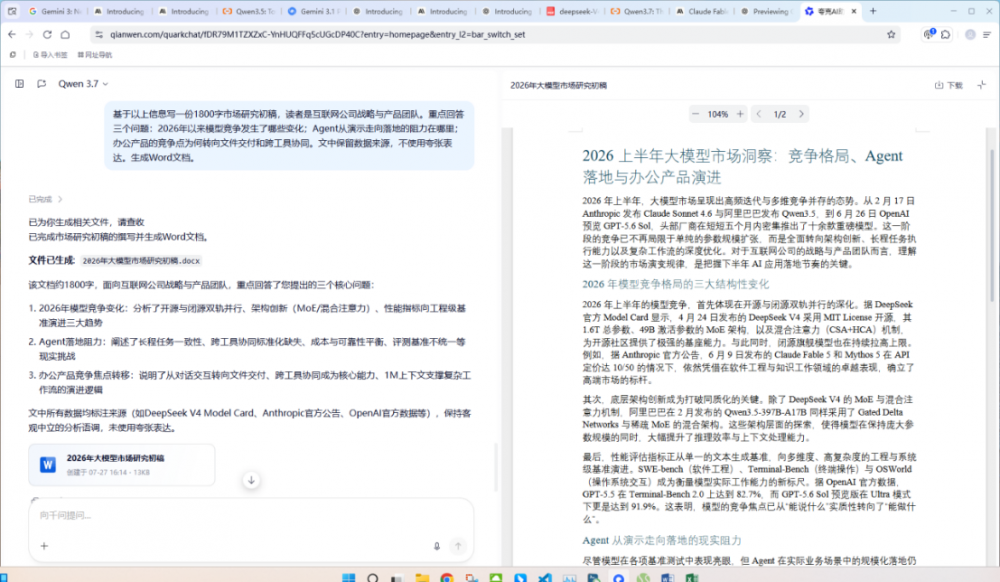Viewport: 1000px width, 582px height.
Task: Expand the 已完成 thinking section
Action: coord(45,200)
